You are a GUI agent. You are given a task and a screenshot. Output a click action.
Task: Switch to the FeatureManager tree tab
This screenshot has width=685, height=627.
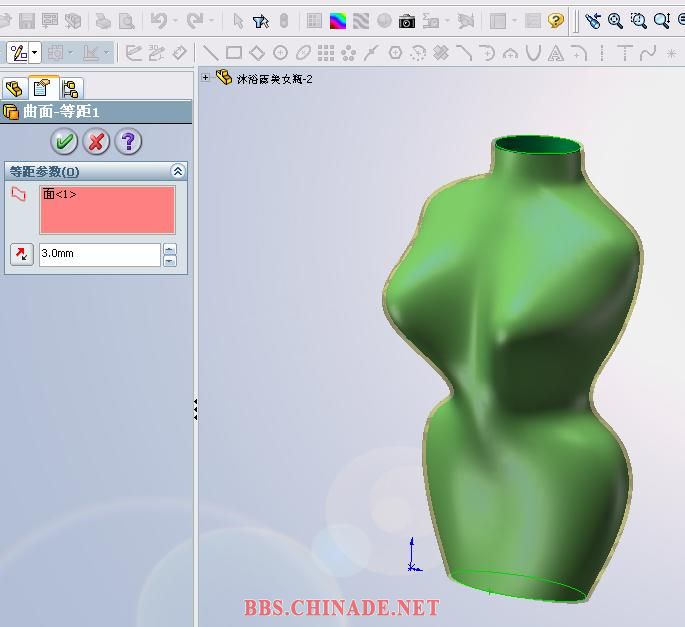pyautogui.click(x=14, y=89)
